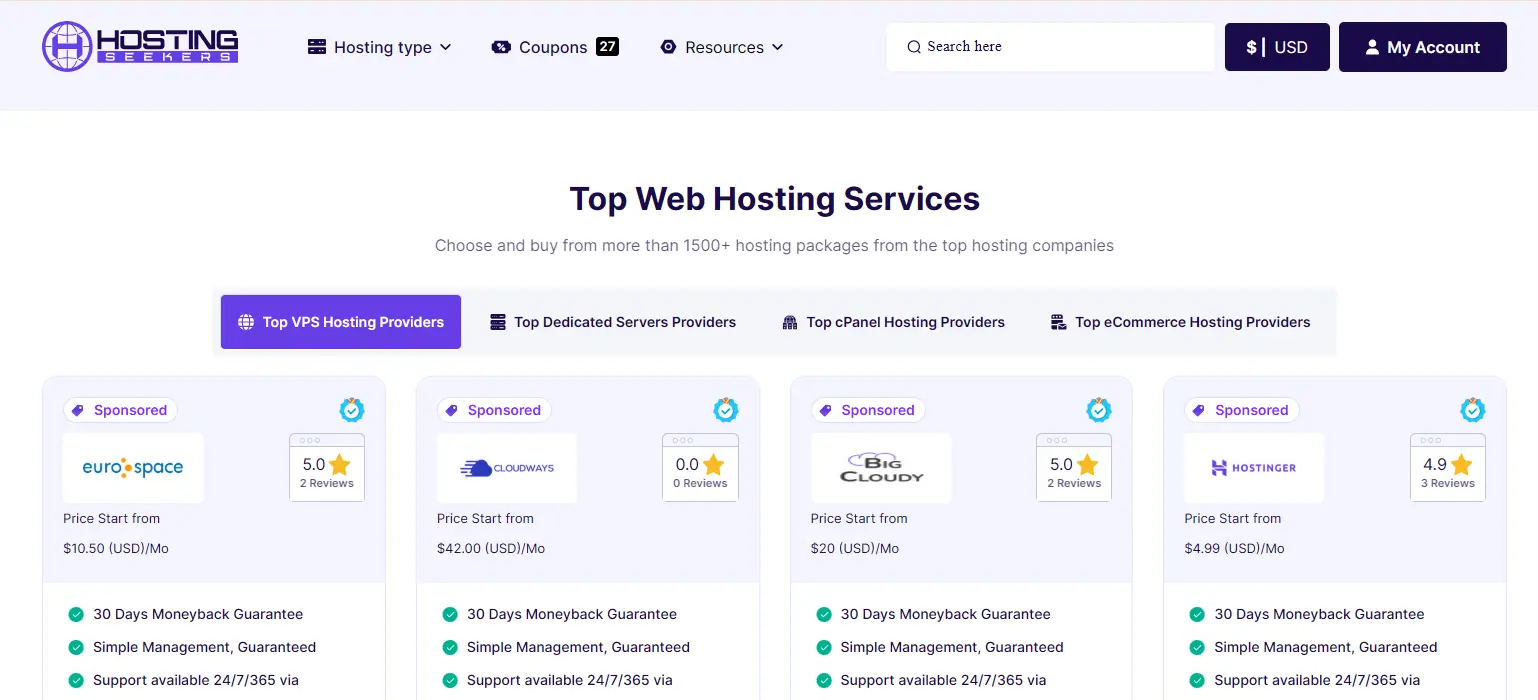Click the 27 coupons count badge
The height and width of the screenshot is (700, 1538).
(x=607, y=46)
